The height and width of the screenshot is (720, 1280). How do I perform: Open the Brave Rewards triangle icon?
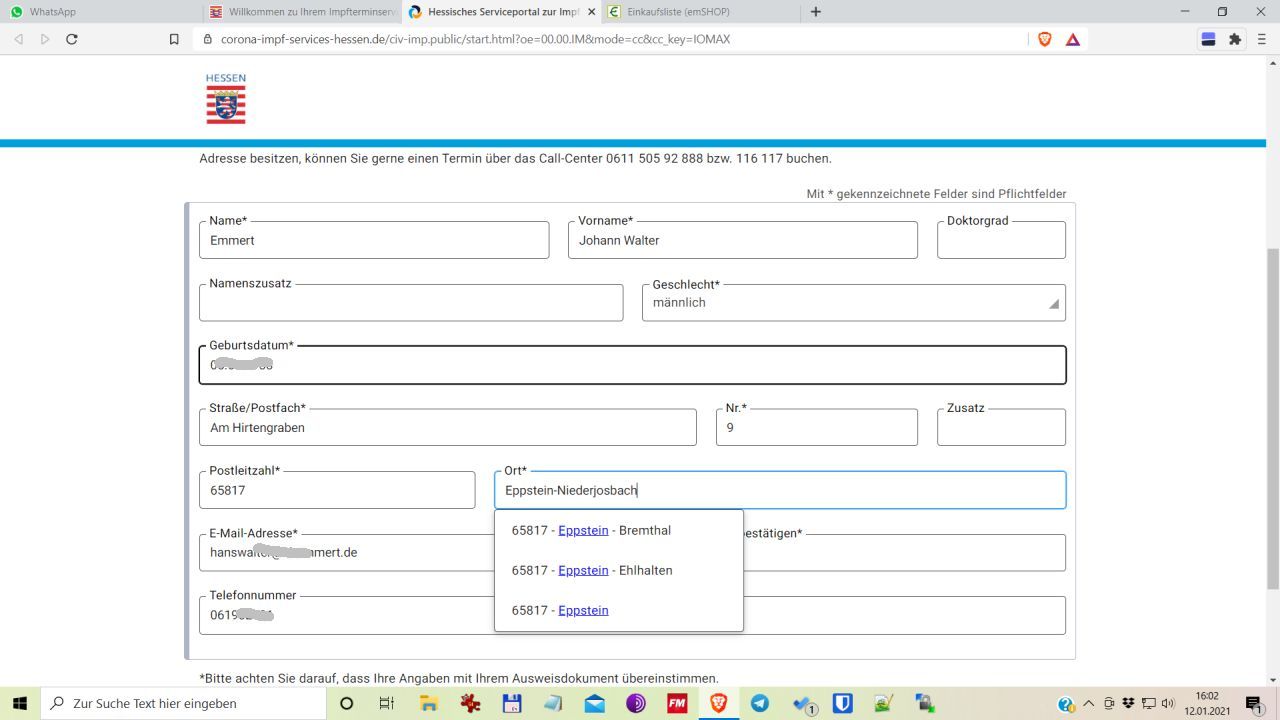[1072, 39]
